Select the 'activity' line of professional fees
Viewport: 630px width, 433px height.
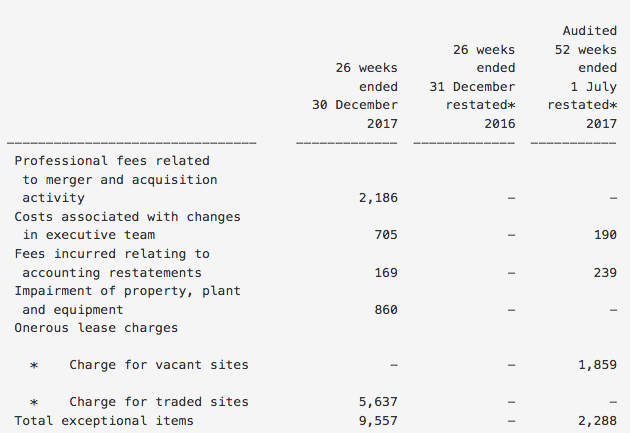pyautogui.click(x=53, y=198)
